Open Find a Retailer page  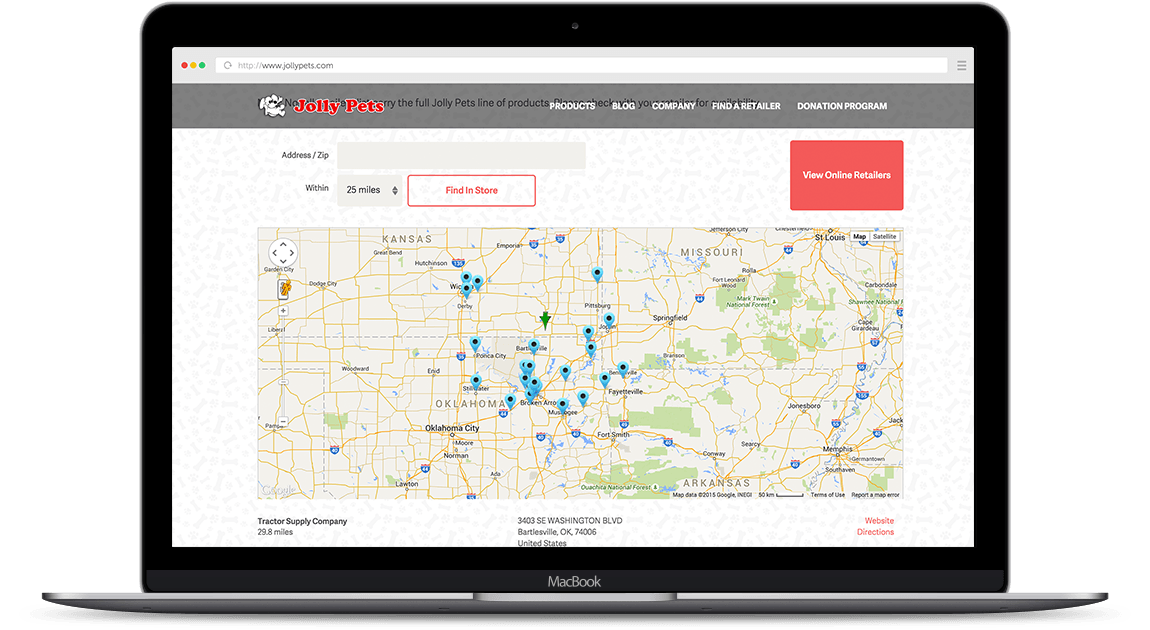coord(746,106)
